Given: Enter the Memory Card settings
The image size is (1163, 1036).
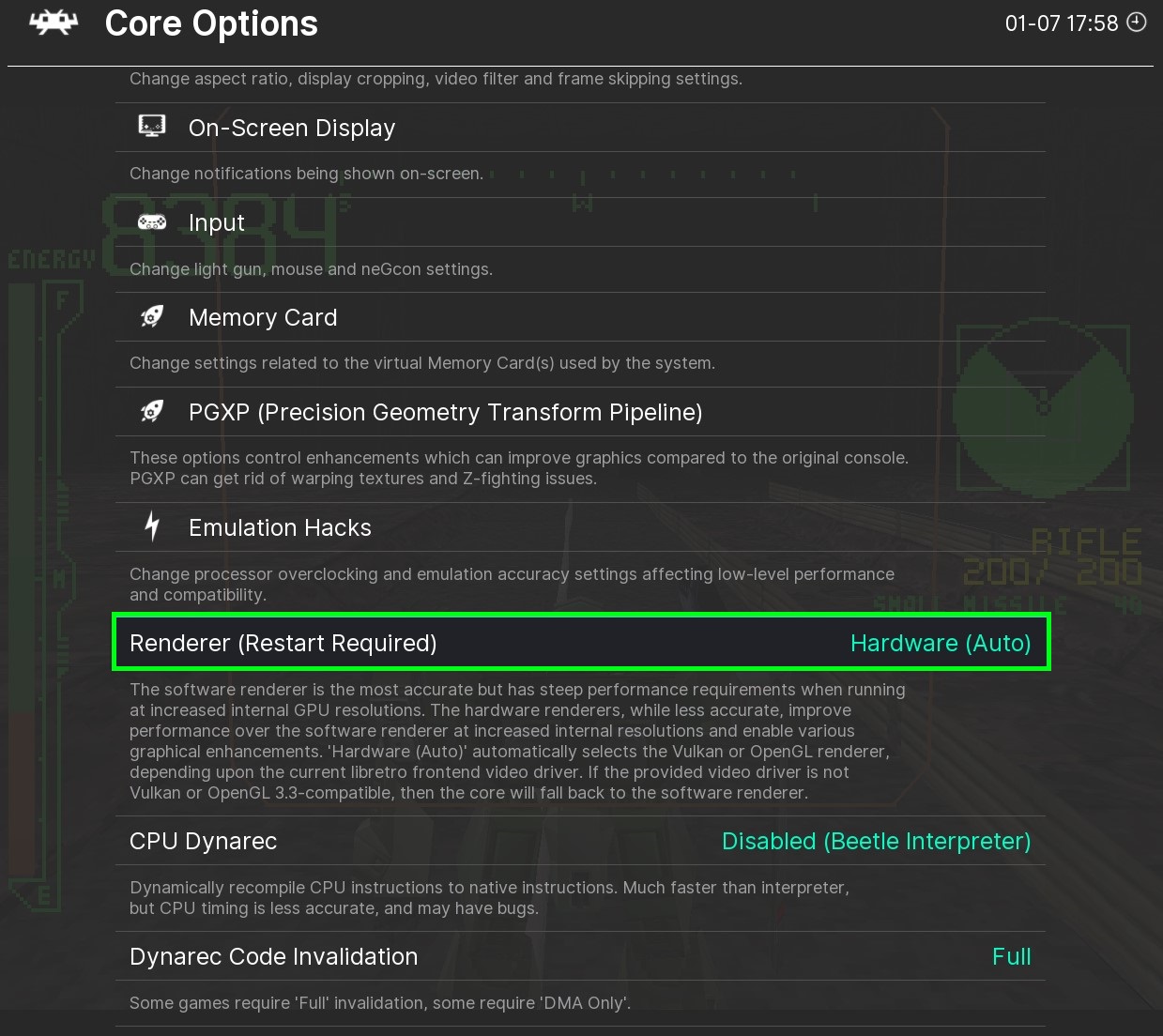Looking at the screenshot, I should tap(263, 317).
